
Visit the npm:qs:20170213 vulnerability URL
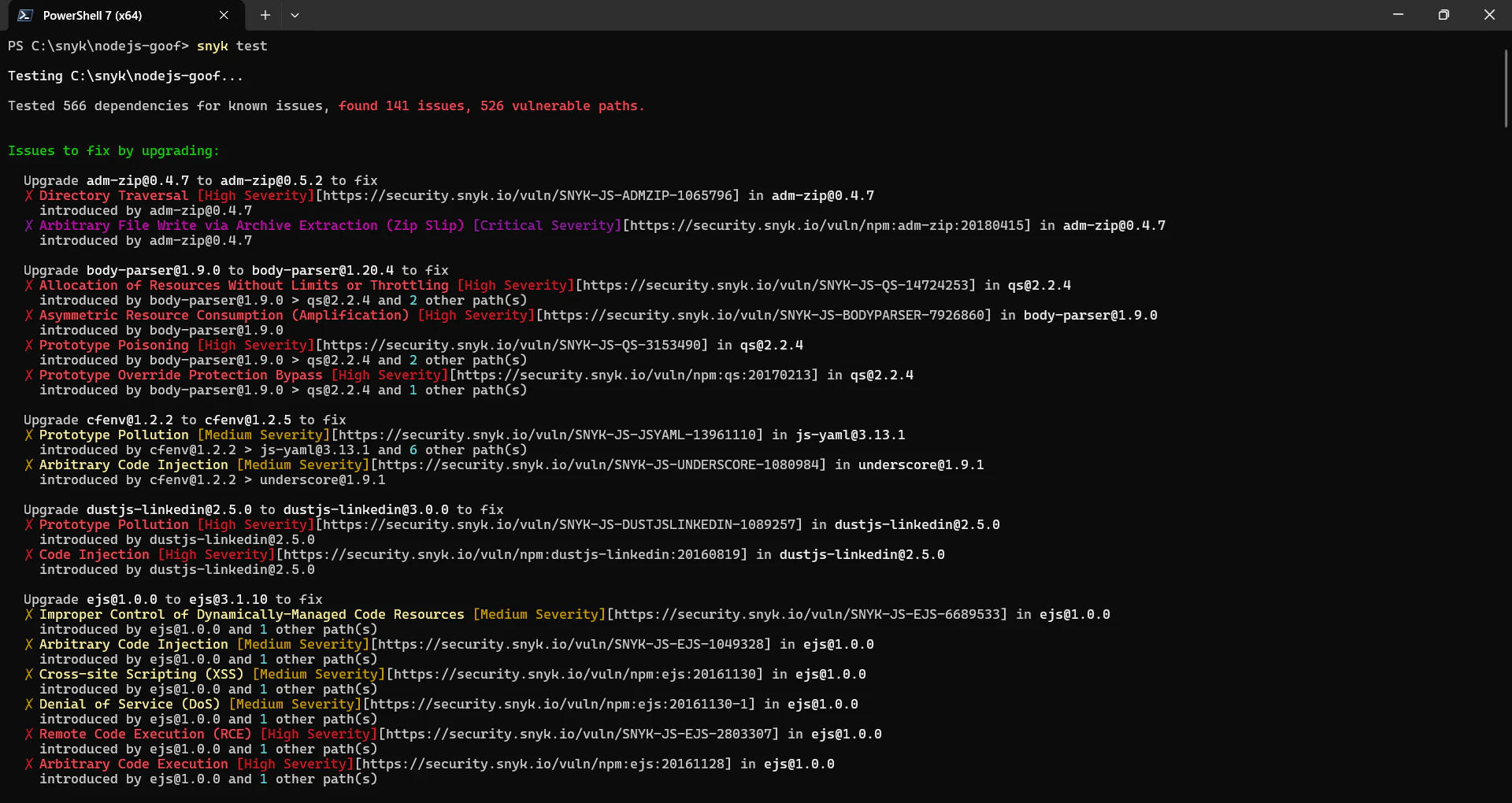point(634,375)
